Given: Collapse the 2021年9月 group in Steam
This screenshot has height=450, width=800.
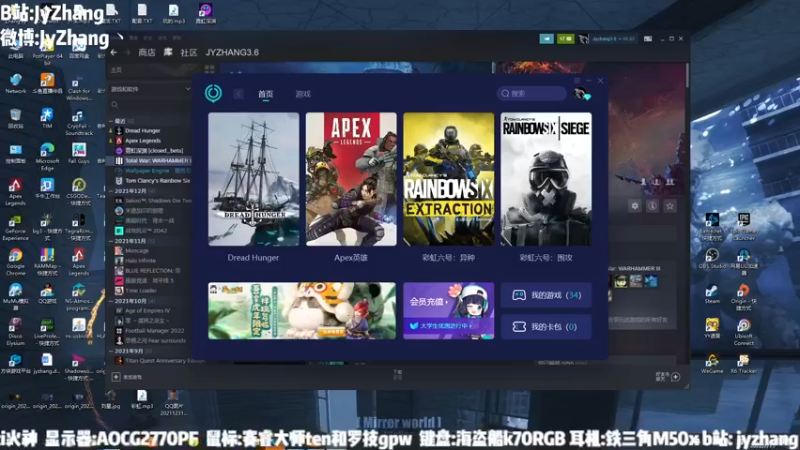Looking at the screenshot, I should 111,351.
